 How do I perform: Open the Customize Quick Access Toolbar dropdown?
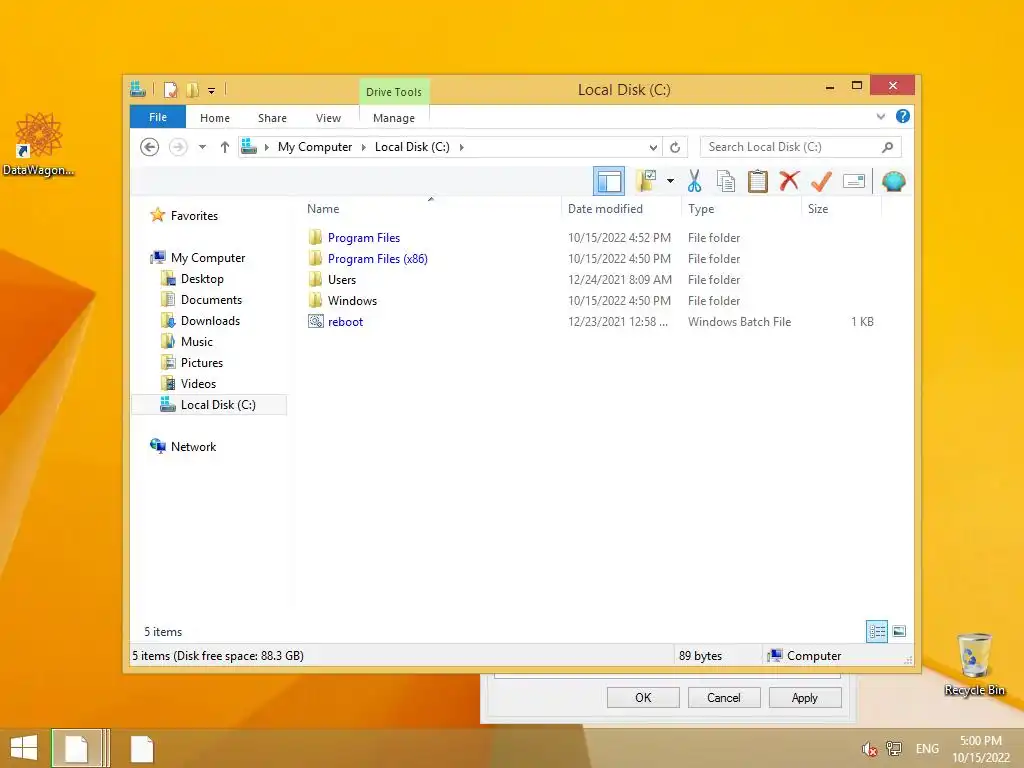click(212, 91)
